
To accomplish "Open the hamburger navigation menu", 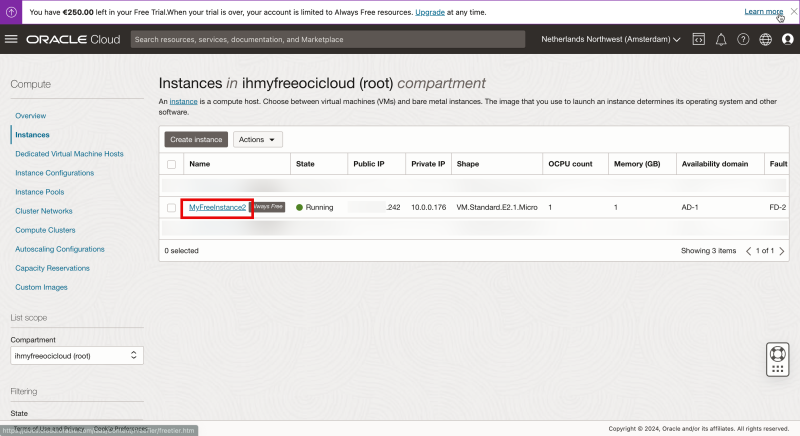I will pos(12,39).
